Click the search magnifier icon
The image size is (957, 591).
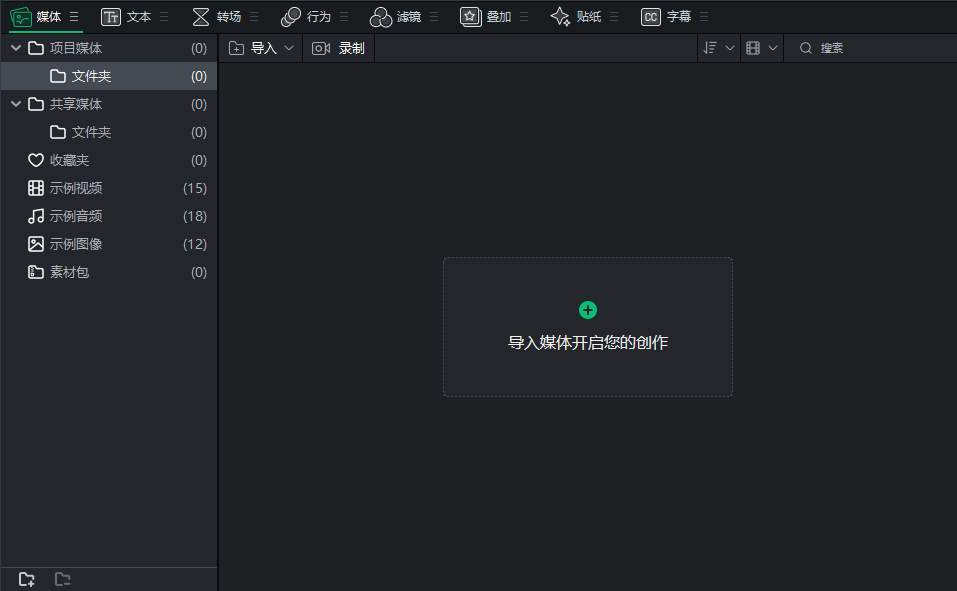pos(806,48)
